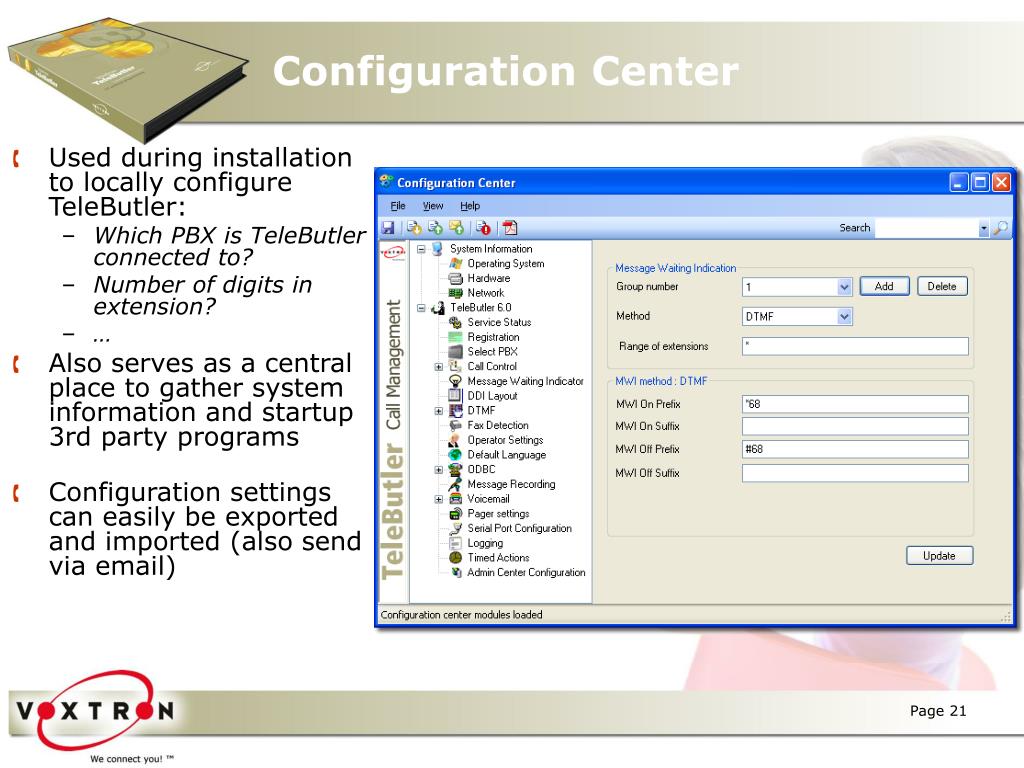Click the MWI On Prefix field
This screenshot has width=1024, height=768.
(855, 404)
